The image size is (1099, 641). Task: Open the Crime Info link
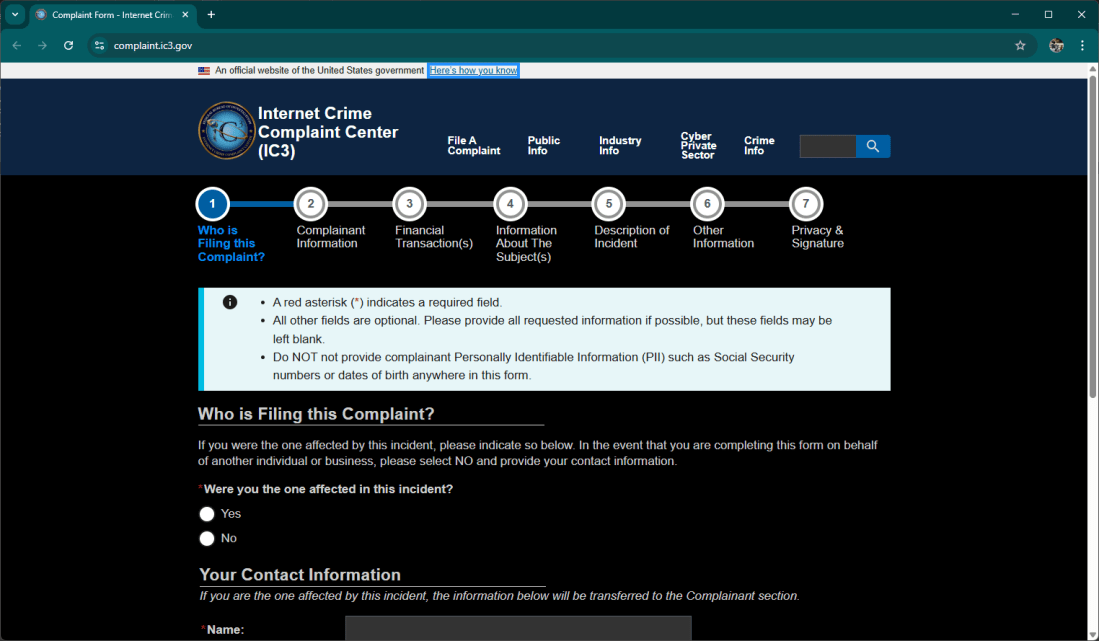[759, 146]
